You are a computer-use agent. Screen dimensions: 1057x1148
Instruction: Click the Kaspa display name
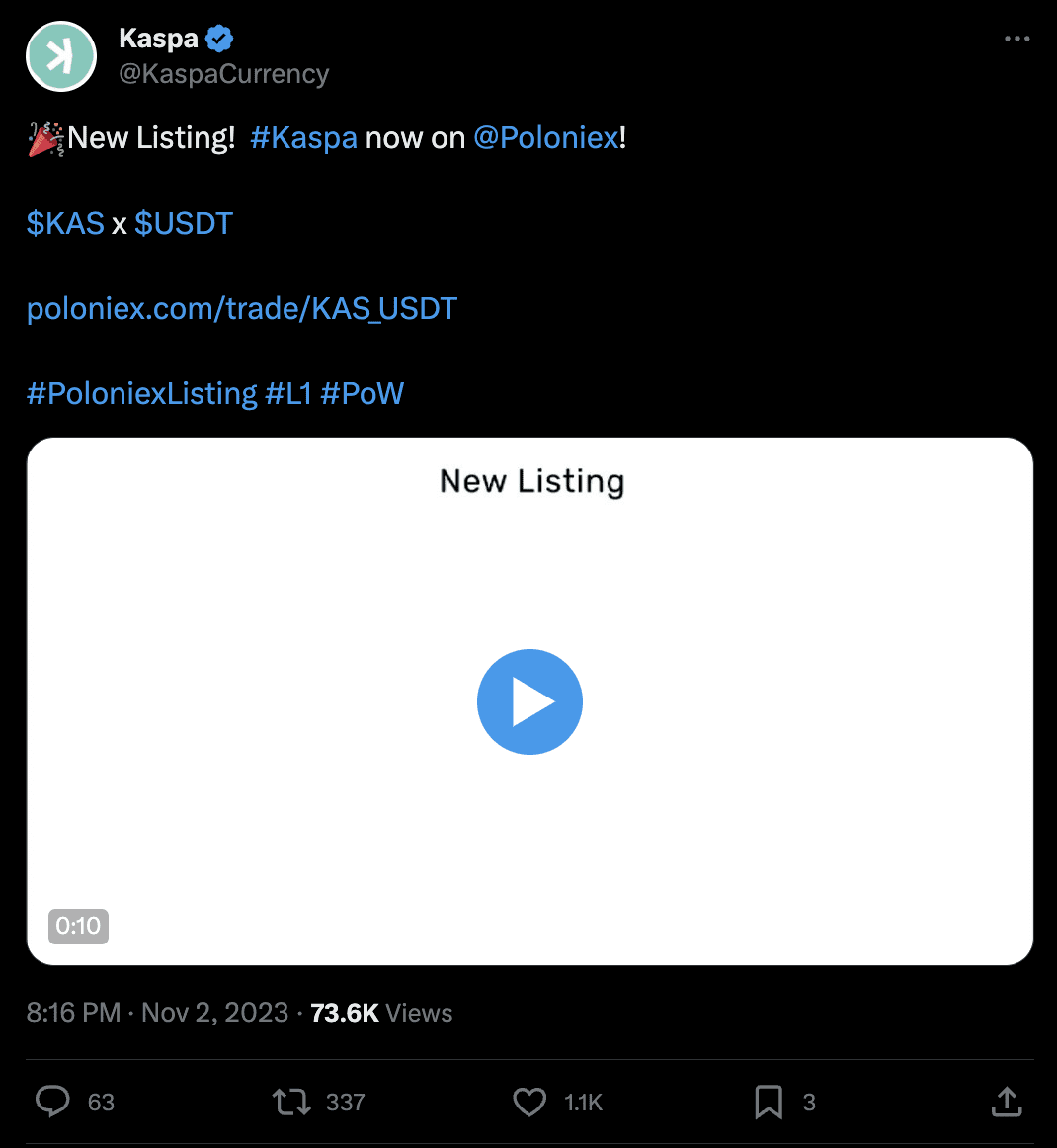coord(158,39)
